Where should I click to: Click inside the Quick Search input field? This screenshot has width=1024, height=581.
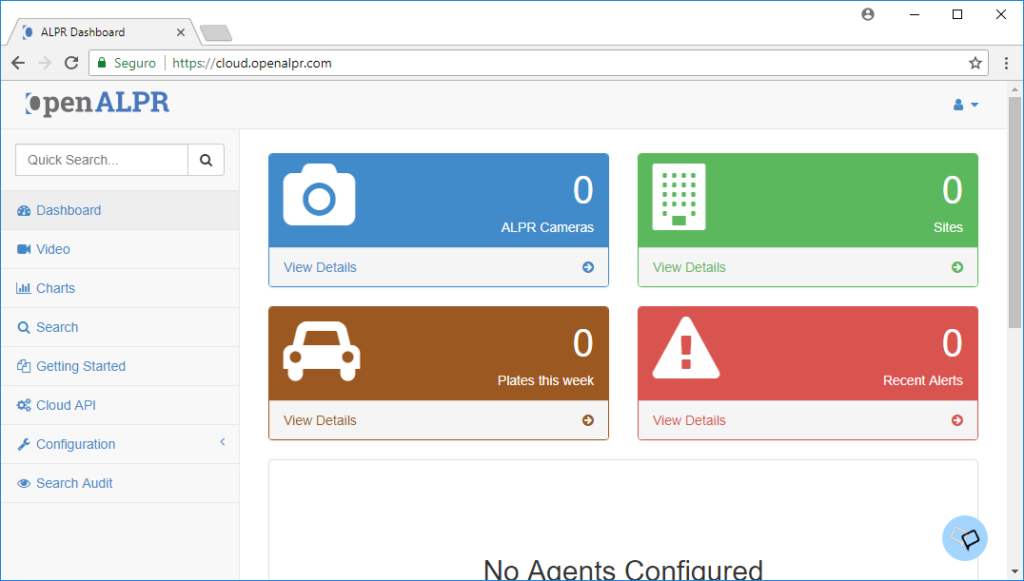tap(100, 159)
